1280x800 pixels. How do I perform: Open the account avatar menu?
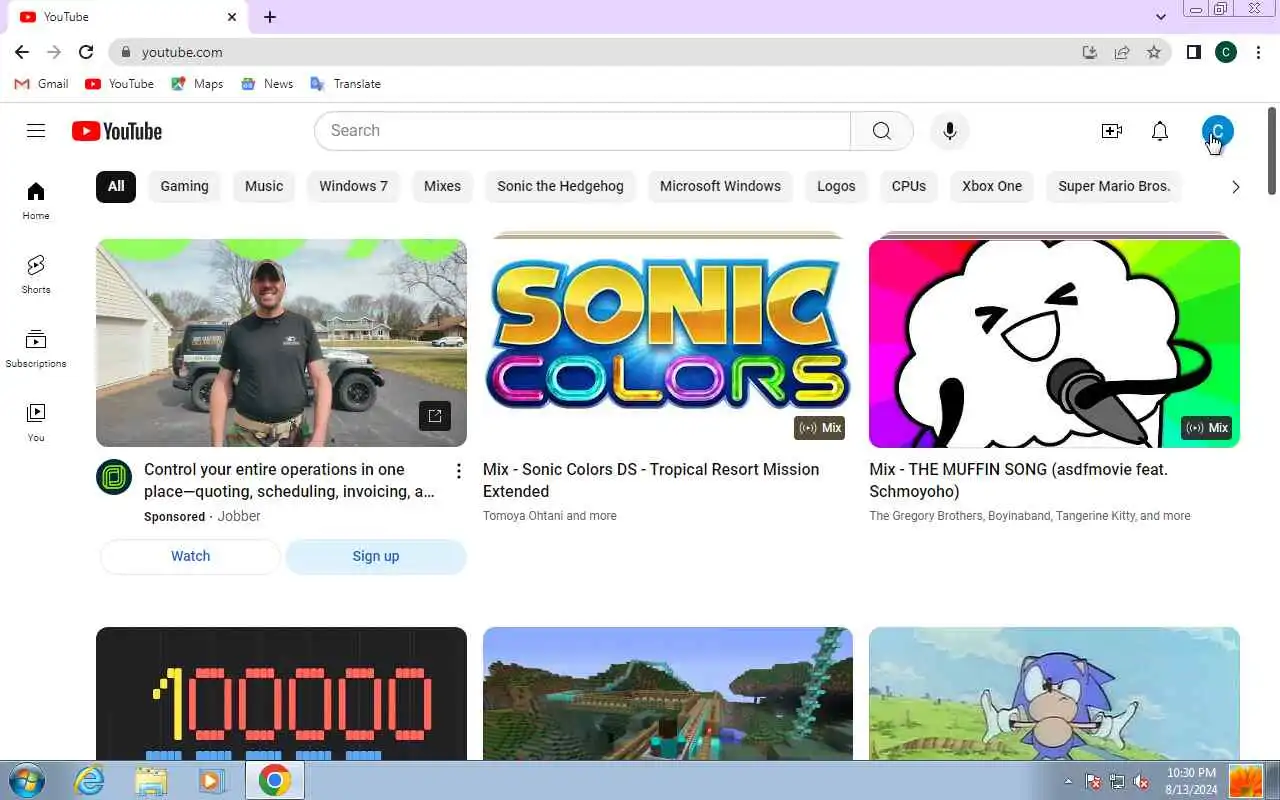point(1217,131)
